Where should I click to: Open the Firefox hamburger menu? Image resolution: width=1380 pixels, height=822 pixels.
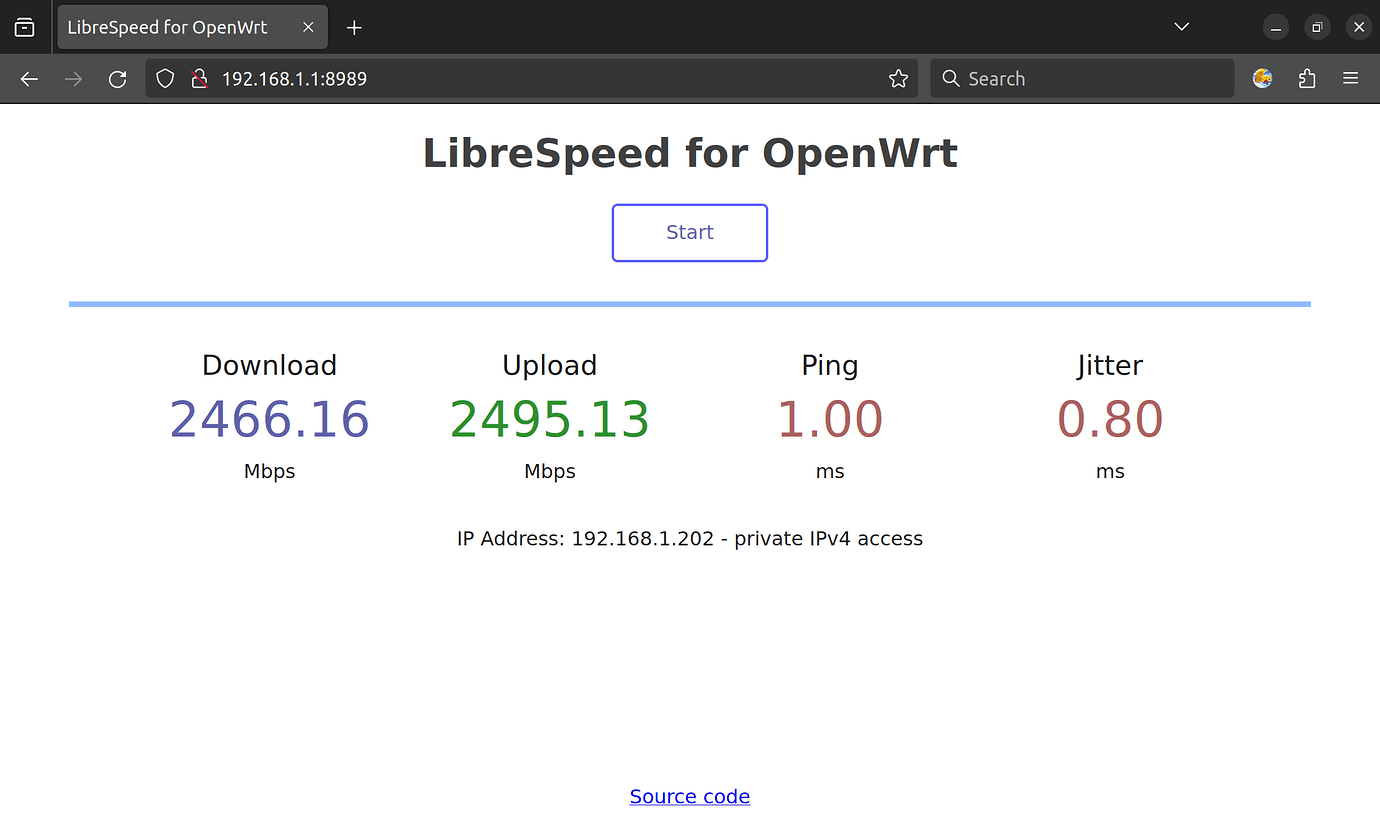[1351, 78]
